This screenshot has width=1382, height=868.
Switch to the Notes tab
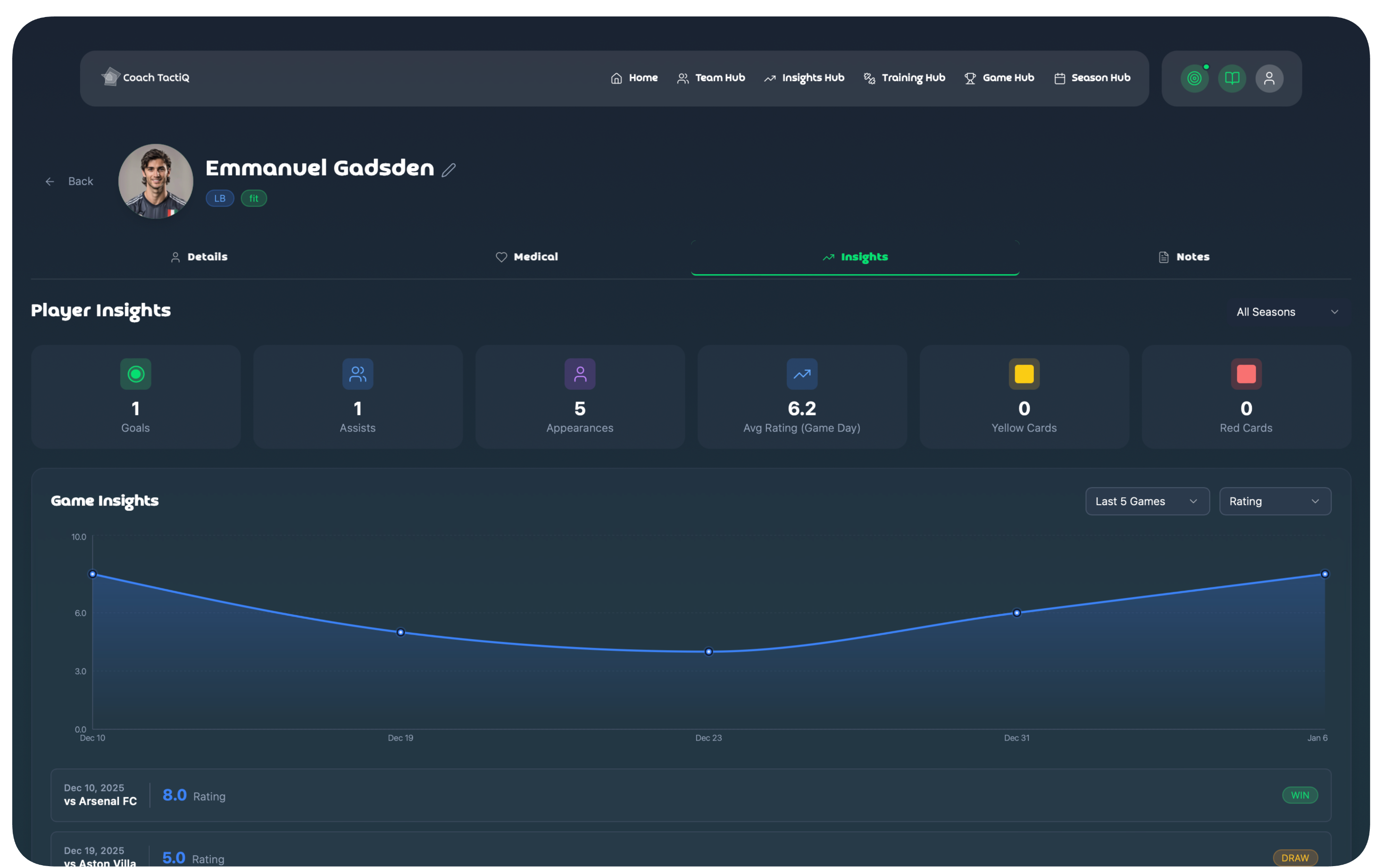[x=1183, y=257]
